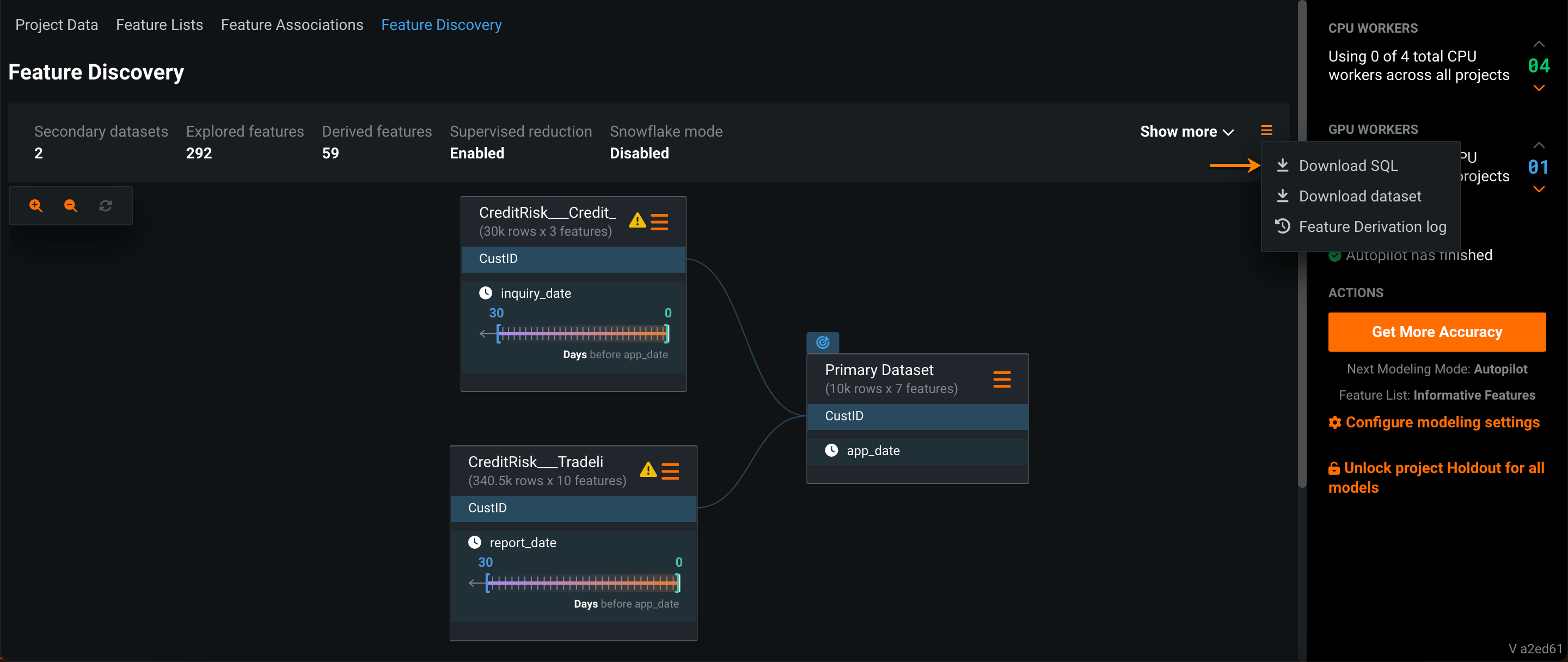The width and height of the screenshot is (1568, 662).
Task: Click the warning icon on CreditRisk Credit
Action: [x=636, y=220]
